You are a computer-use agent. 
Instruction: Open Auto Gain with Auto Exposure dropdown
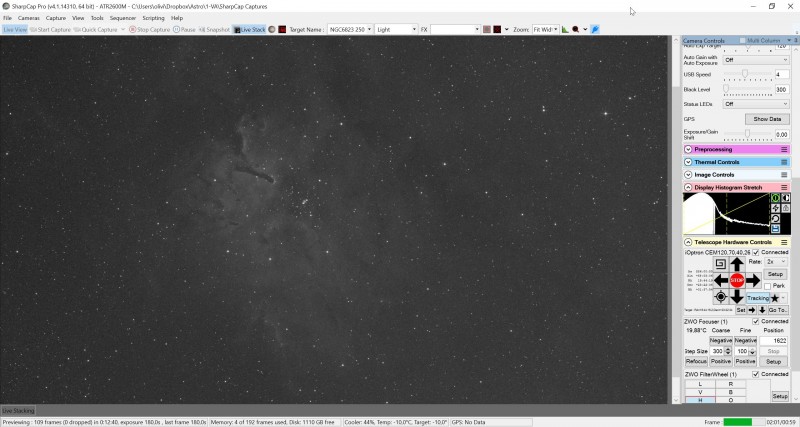pos(756,60)
